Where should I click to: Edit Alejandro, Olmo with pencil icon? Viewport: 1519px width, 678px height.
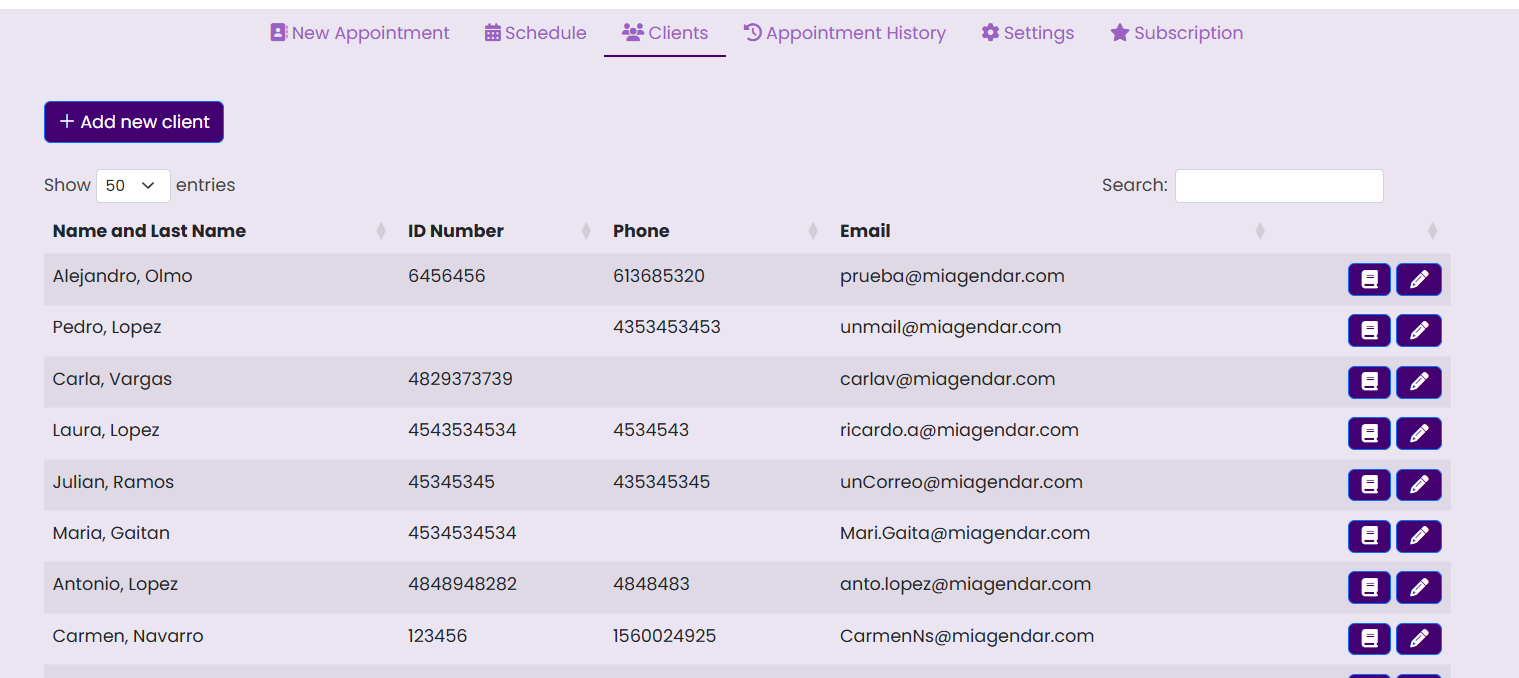(1419, 280)
